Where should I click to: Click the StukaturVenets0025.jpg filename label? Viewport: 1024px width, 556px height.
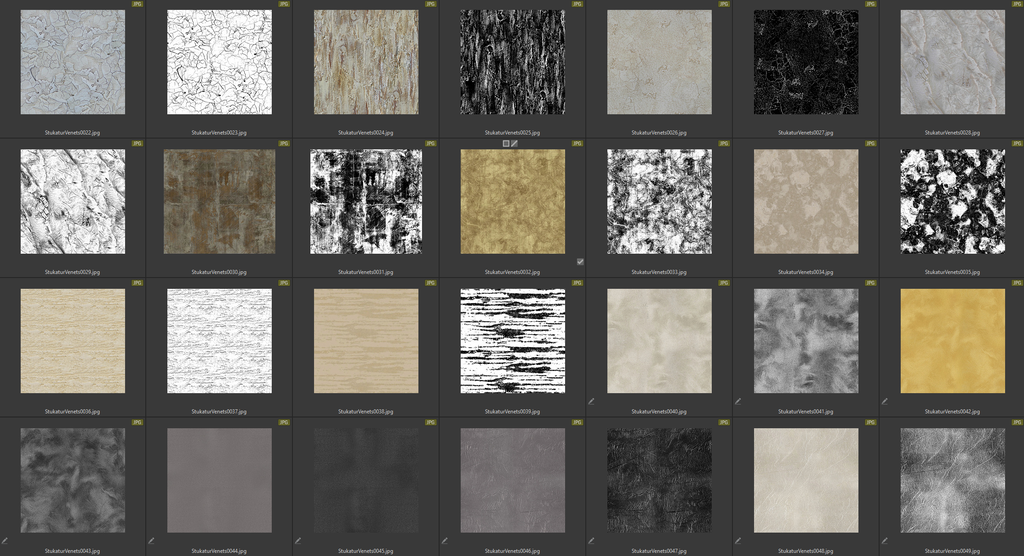(512, 132)
